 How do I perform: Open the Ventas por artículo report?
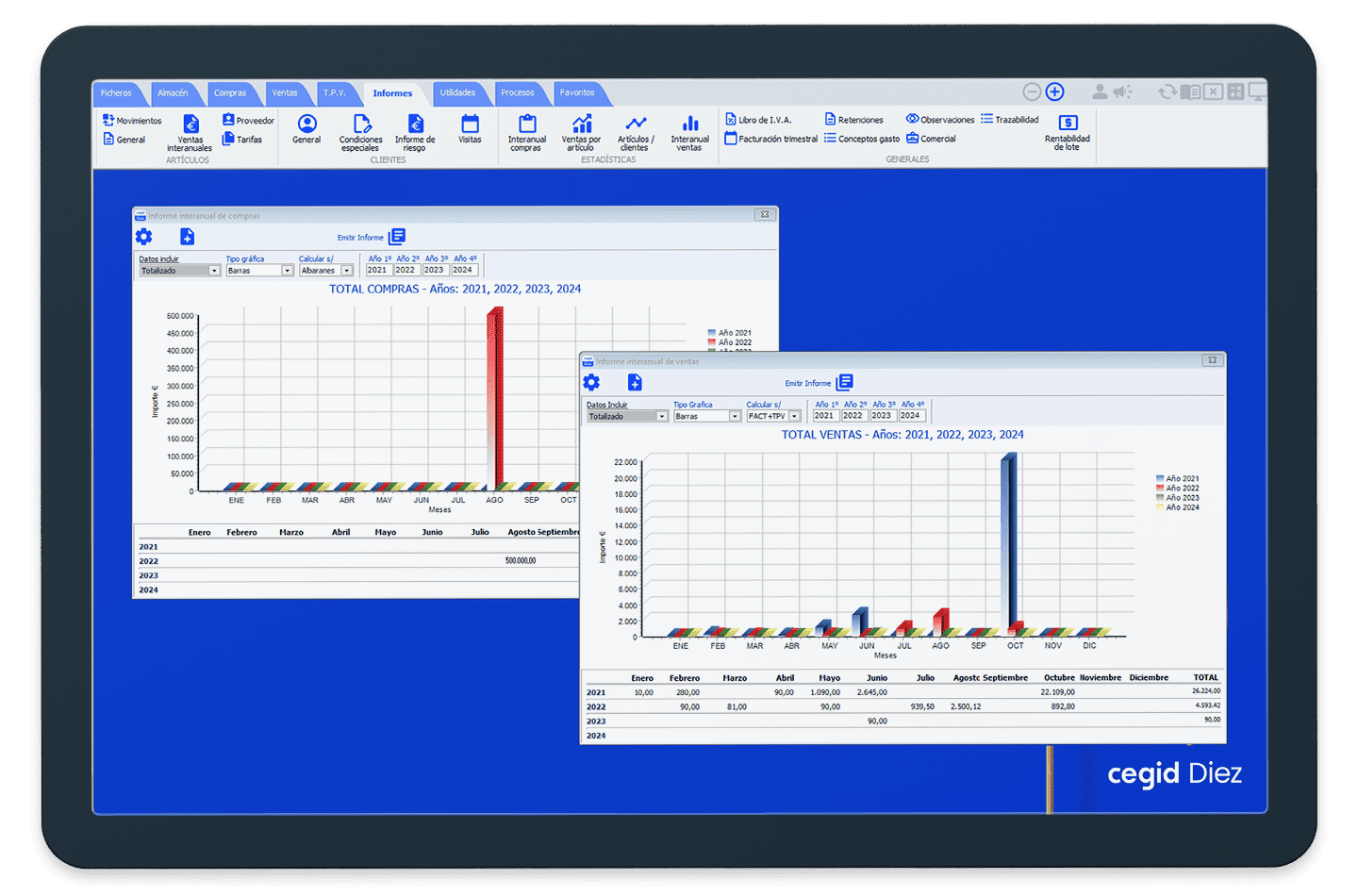click(581, 131)
